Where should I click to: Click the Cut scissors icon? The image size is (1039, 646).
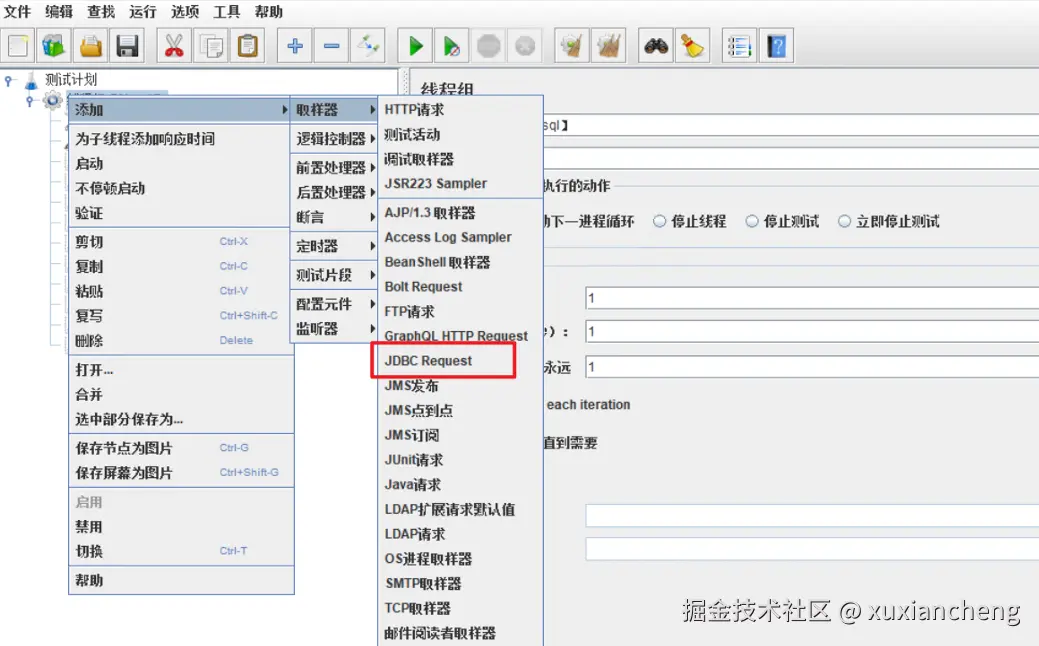point(174,46)
